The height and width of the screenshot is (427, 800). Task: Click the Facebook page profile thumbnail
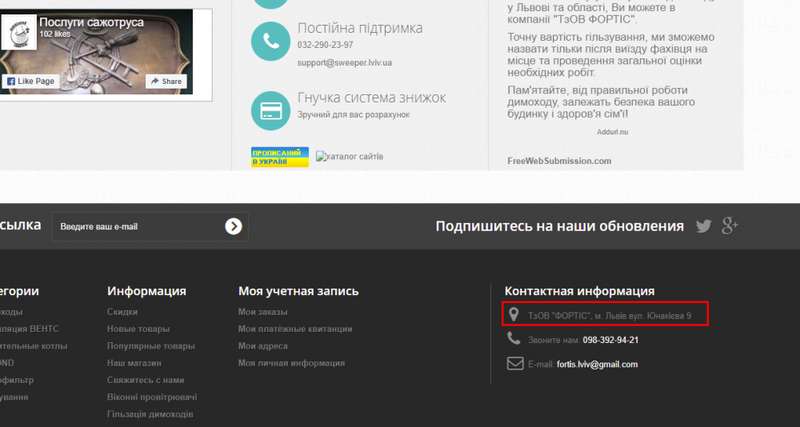pos(19,33)
